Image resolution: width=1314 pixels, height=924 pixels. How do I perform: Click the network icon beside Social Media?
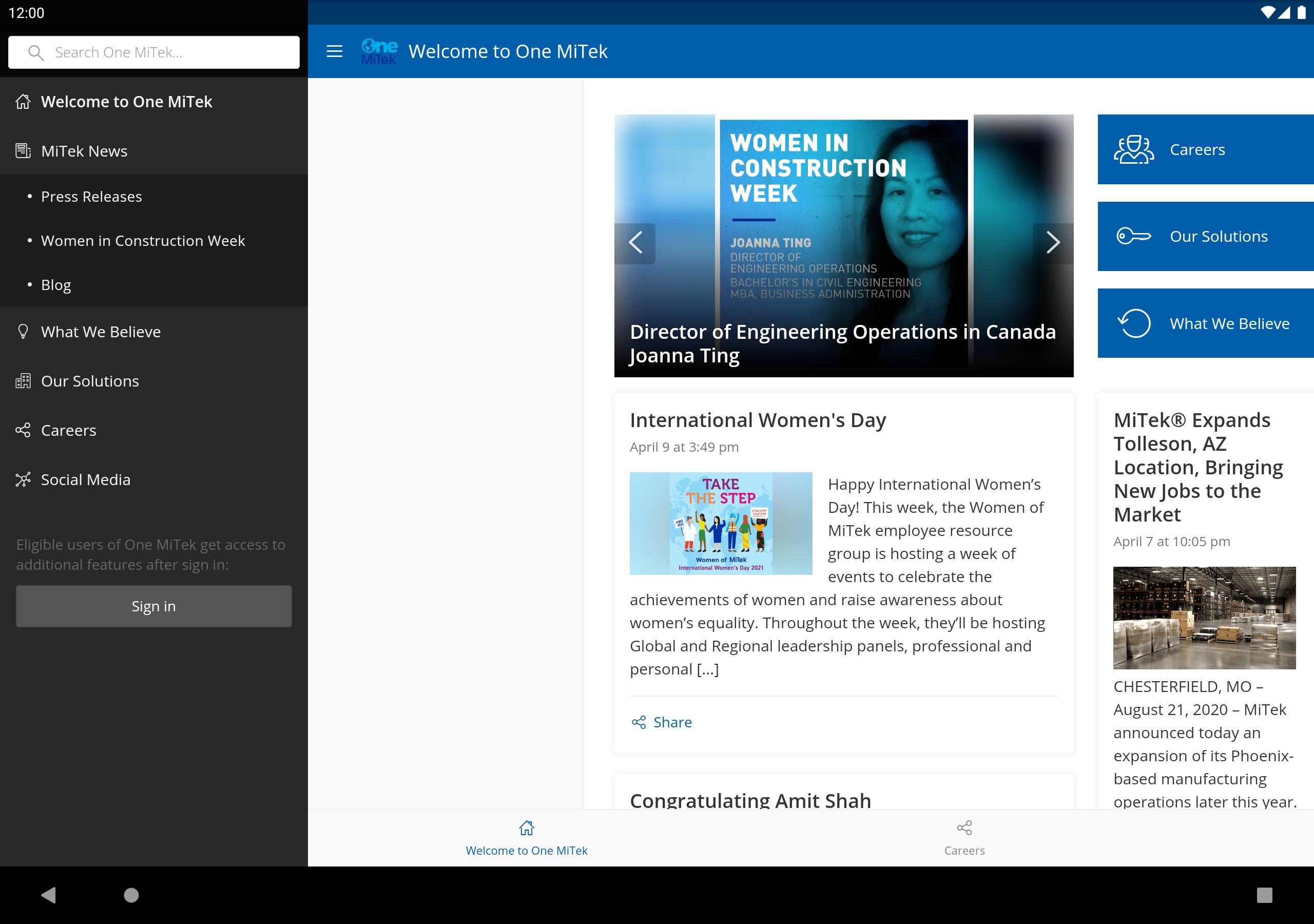pos(23,480)
